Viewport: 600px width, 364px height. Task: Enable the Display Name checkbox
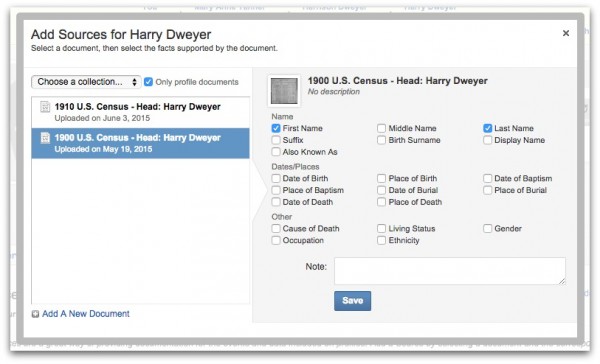(488, 140)
